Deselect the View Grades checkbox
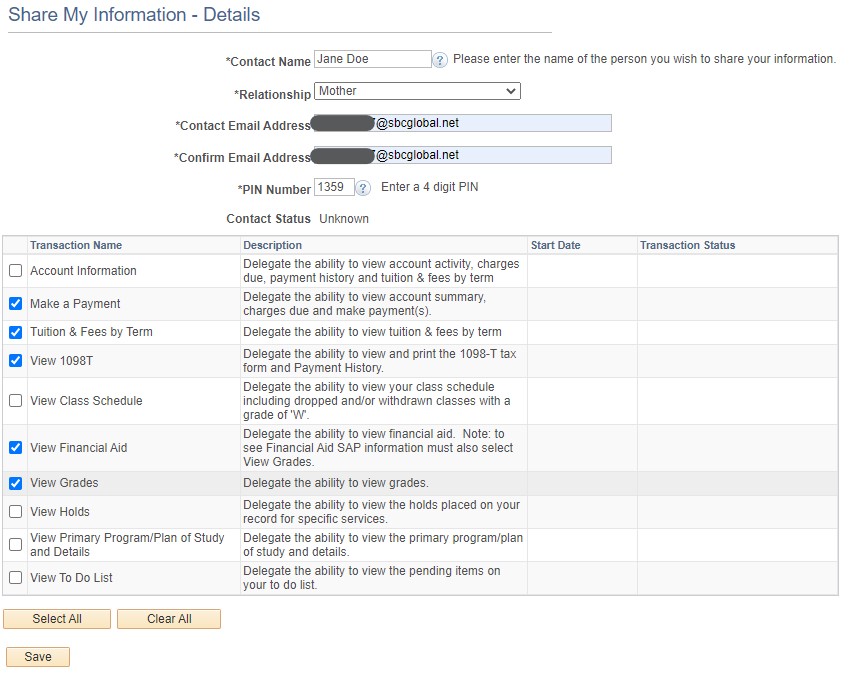Image resolution: width=850 pixels, height=675 pixels. coord(15,483)
